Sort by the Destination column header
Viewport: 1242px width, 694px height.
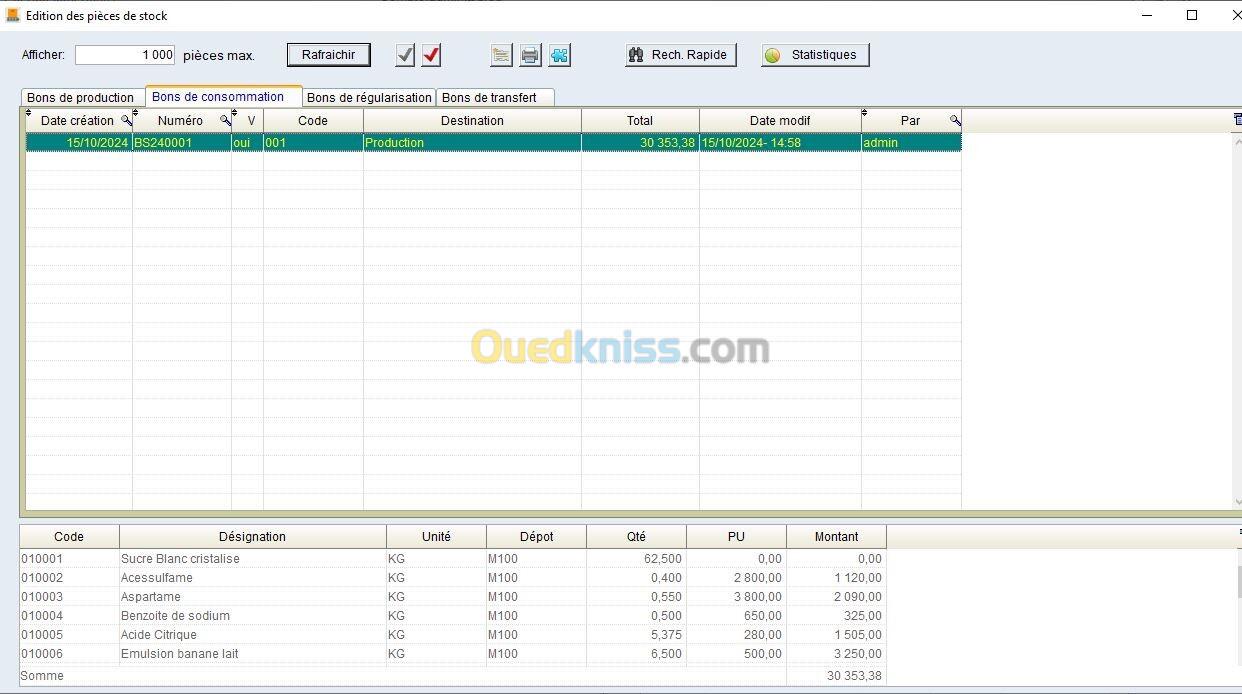click(x=472, y=121)
